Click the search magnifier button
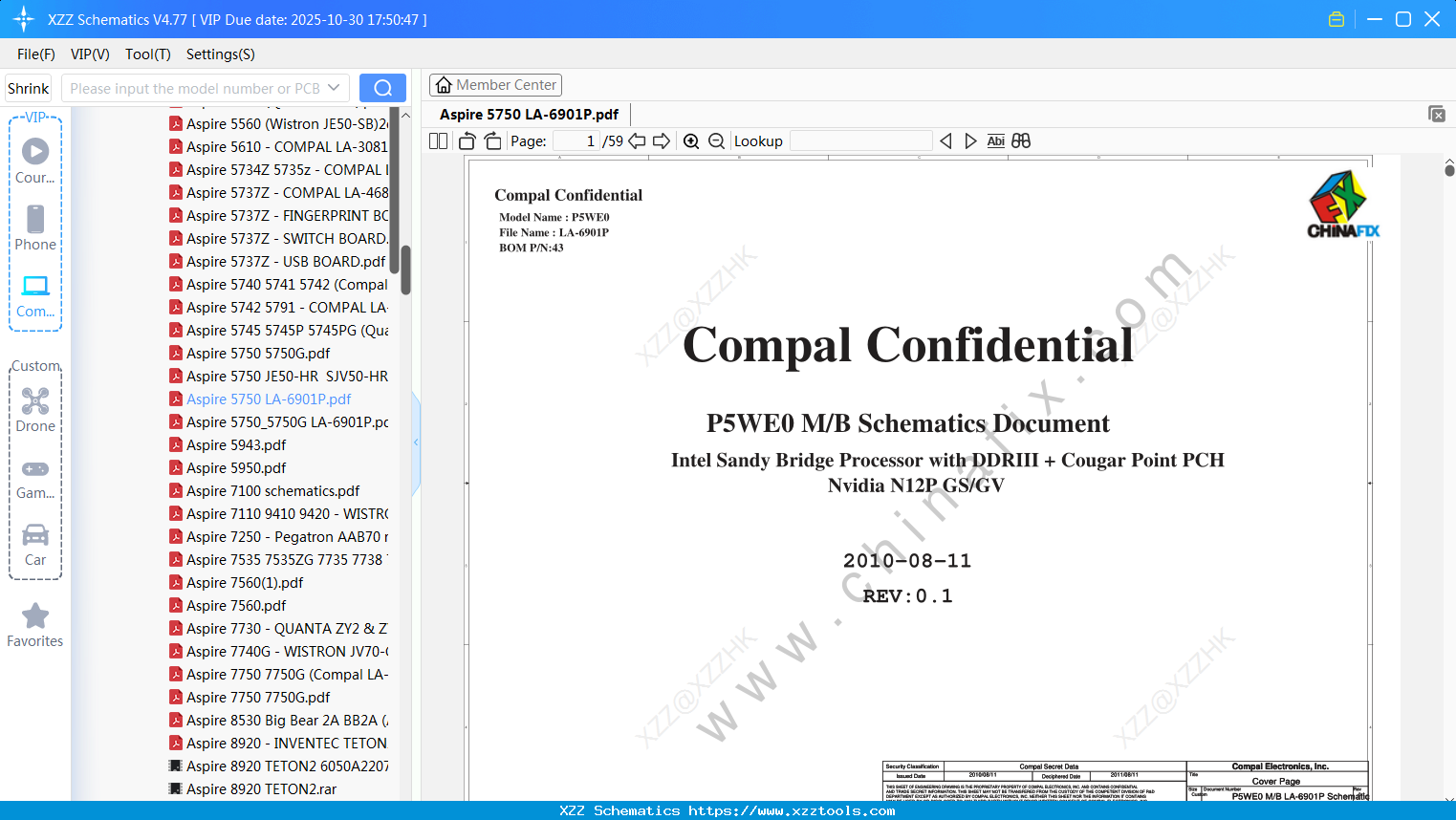The width and height of the screenshot is (1456, 820). [x=382, y=88]
